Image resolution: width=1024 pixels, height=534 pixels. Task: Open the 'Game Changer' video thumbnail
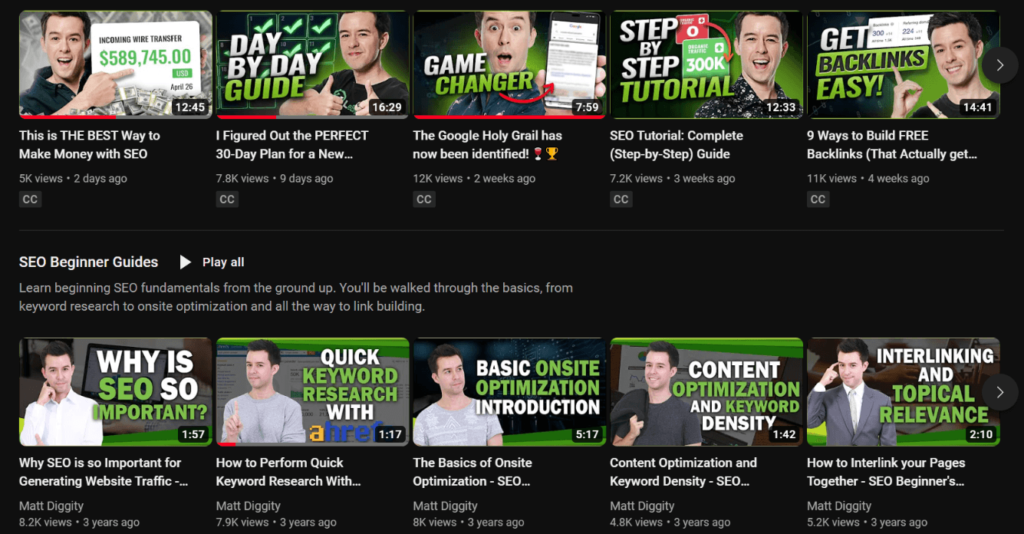(x=509, y=64)
